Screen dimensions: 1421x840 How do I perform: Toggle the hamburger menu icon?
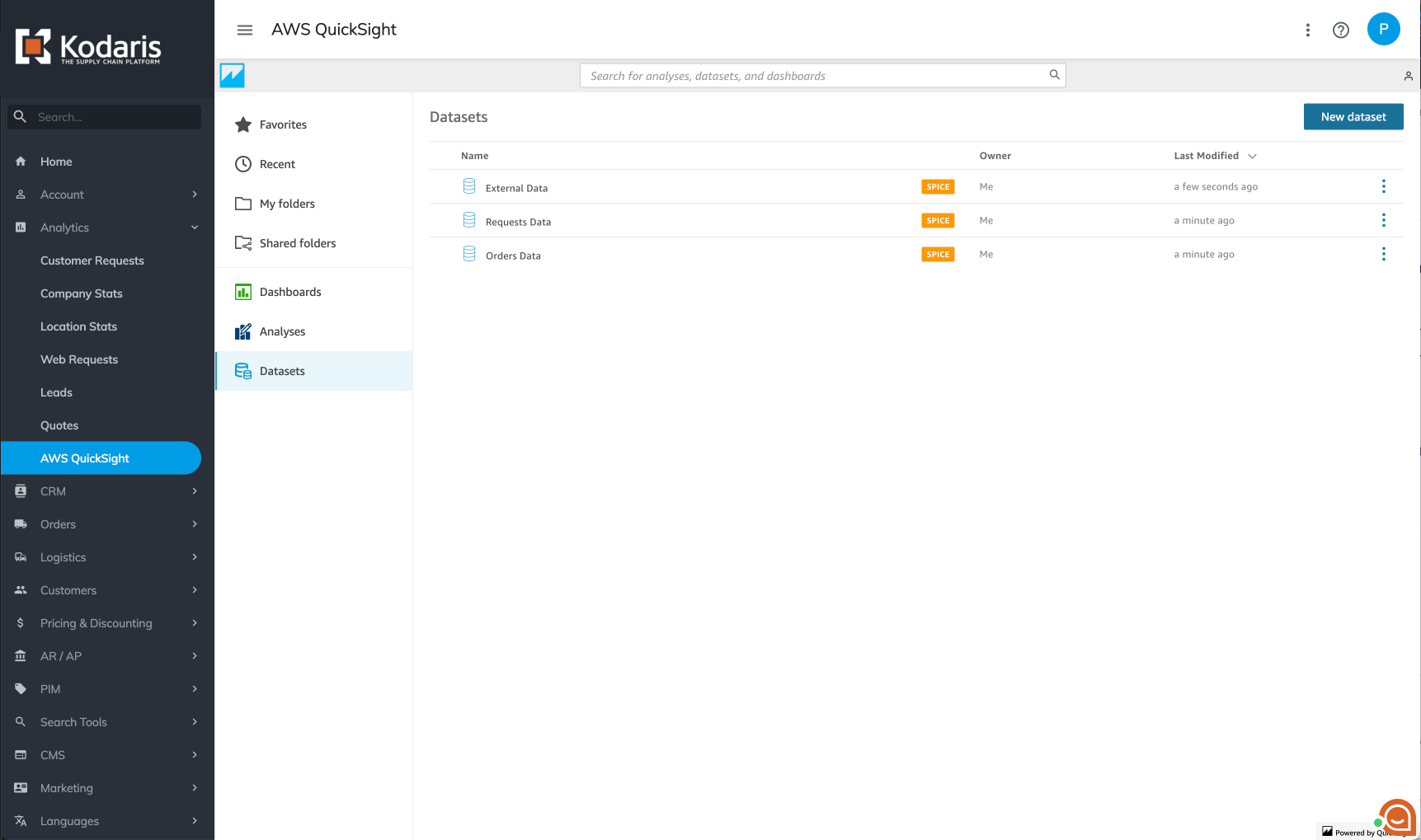pyautogui.click(x=245, y=30)
